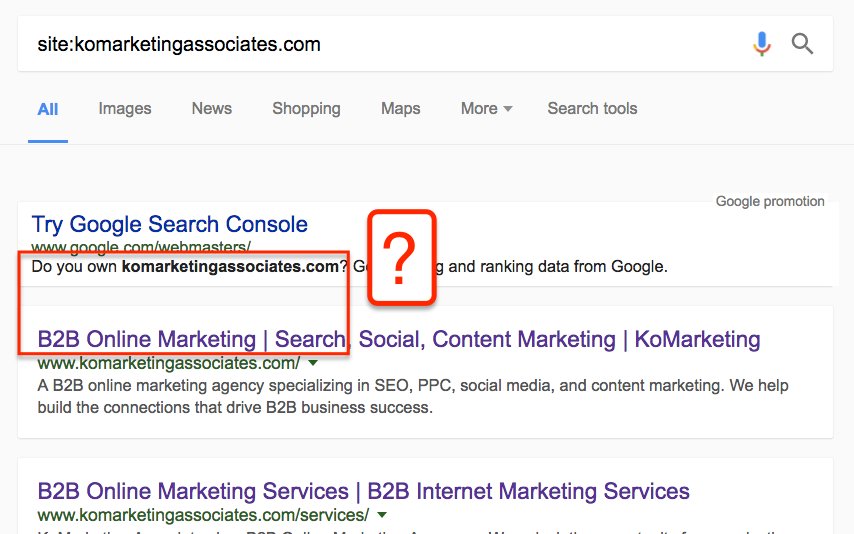
Task: Open the B2B Online Marketing KoMarketing result
Action: [x=398, y=339]
